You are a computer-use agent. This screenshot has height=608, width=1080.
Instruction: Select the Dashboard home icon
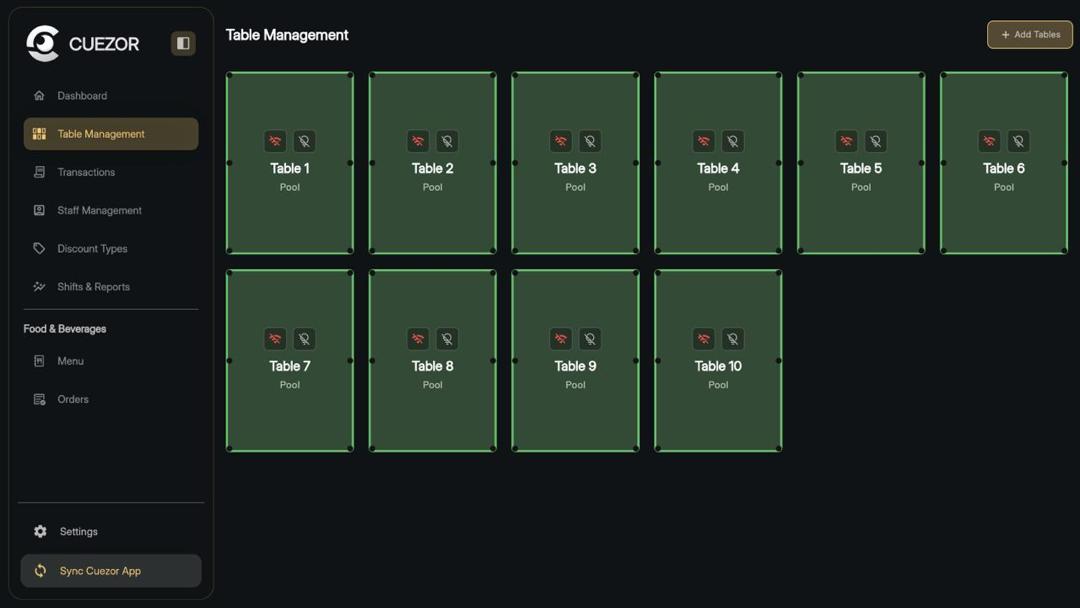pos(39,95)
